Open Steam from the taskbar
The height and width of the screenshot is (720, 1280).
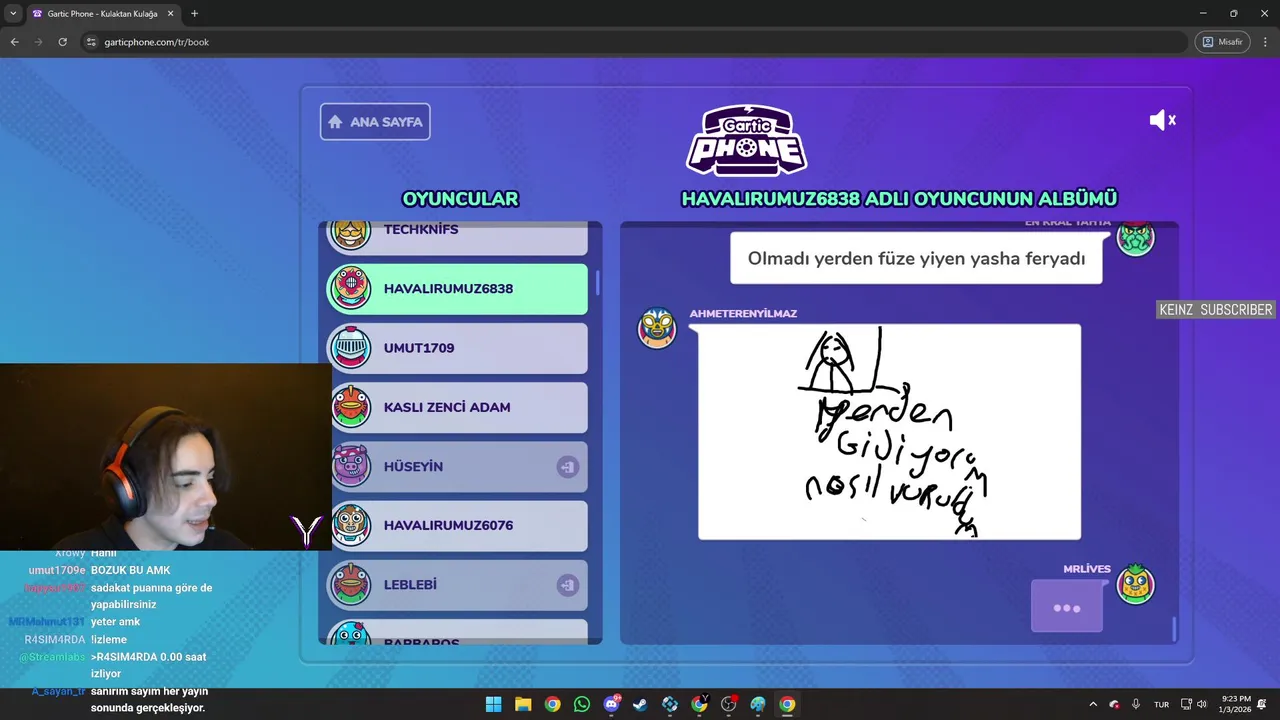tap(641, 704)
